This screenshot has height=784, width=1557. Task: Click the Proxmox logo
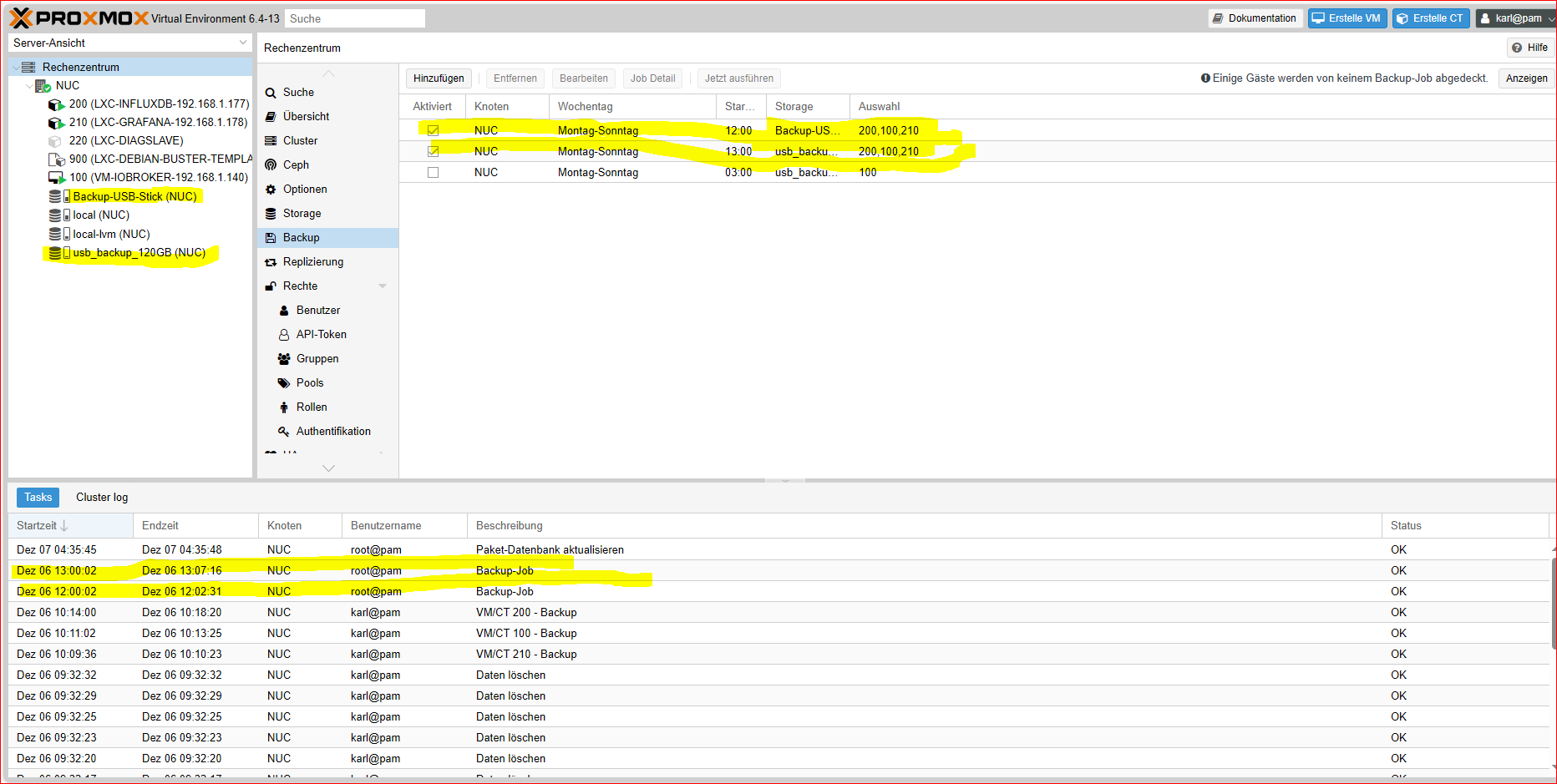(79, 18)
